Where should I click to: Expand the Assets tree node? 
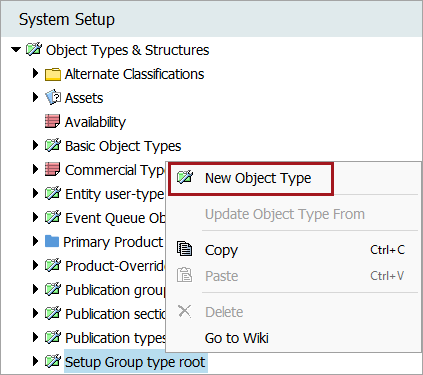(x=35, y=97)
